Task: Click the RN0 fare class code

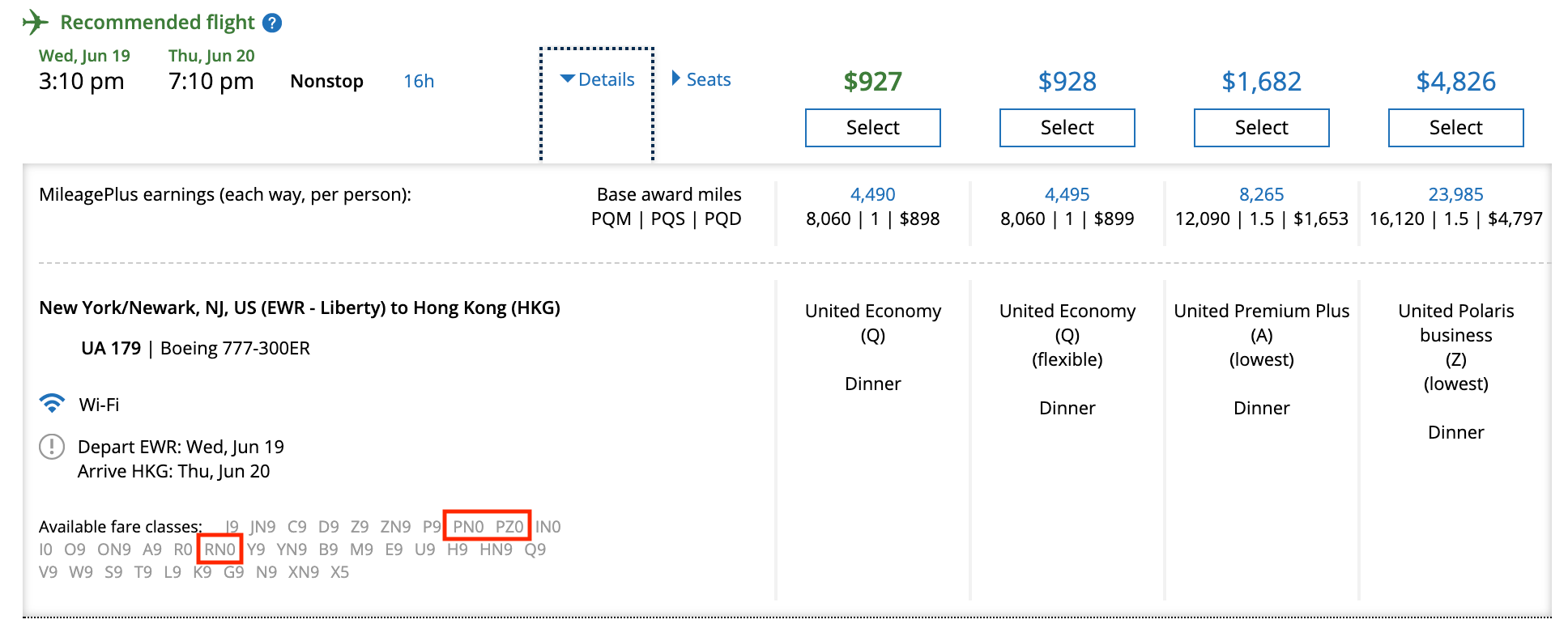Action: pyautogui.click(x=219, y=549)
